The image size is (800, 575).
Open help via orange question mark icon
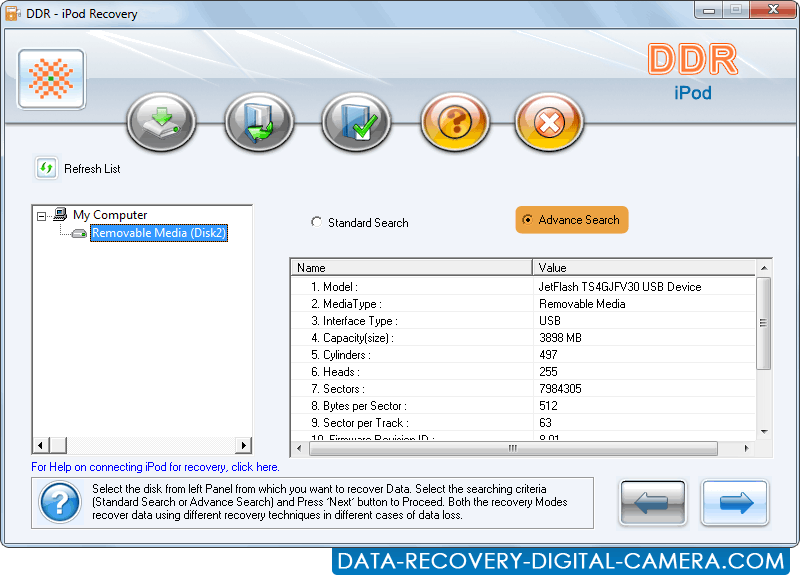pos(455,122)
